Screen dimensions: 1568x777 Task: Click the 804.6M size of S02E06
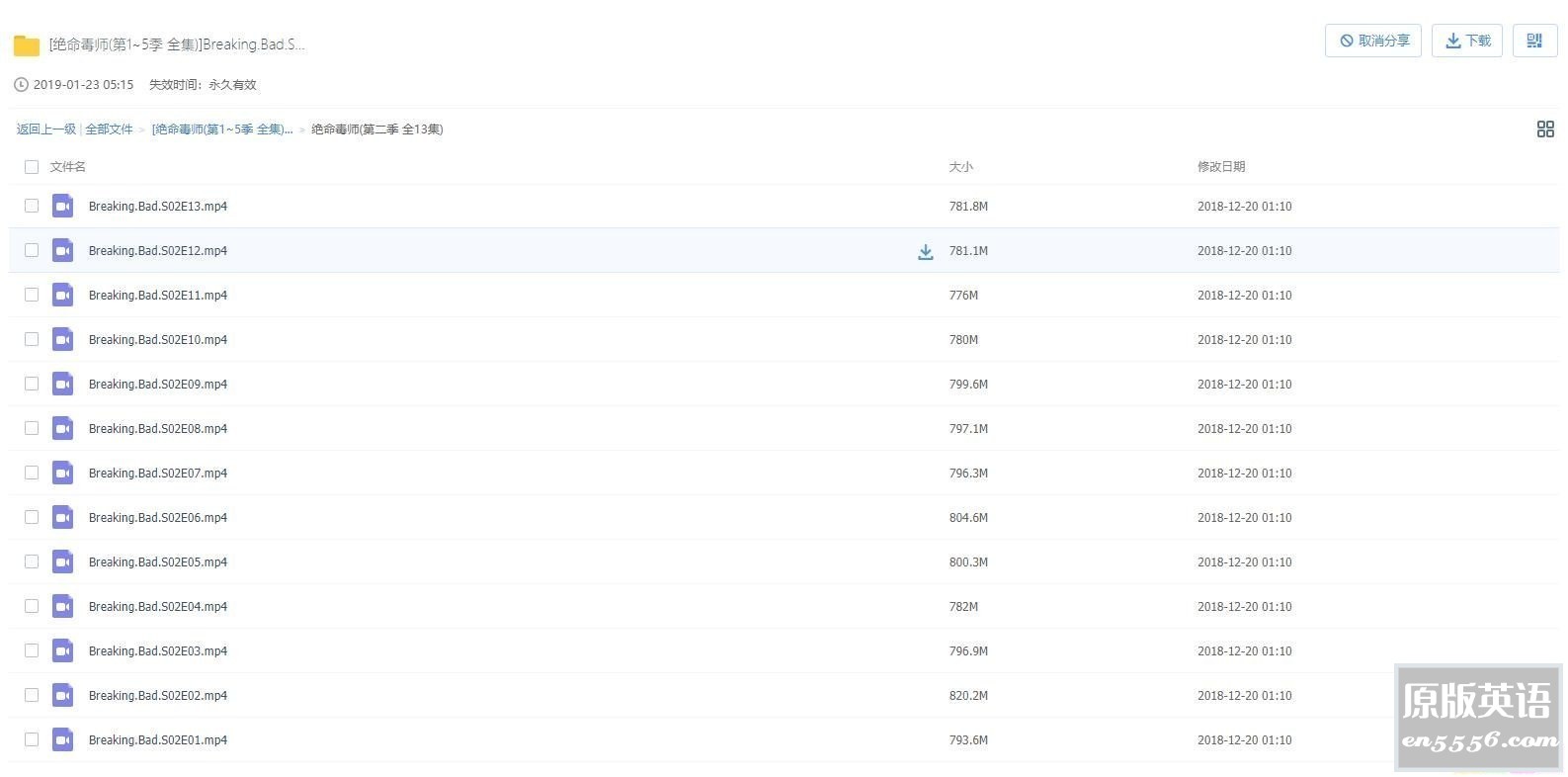[x=968, y=518]
